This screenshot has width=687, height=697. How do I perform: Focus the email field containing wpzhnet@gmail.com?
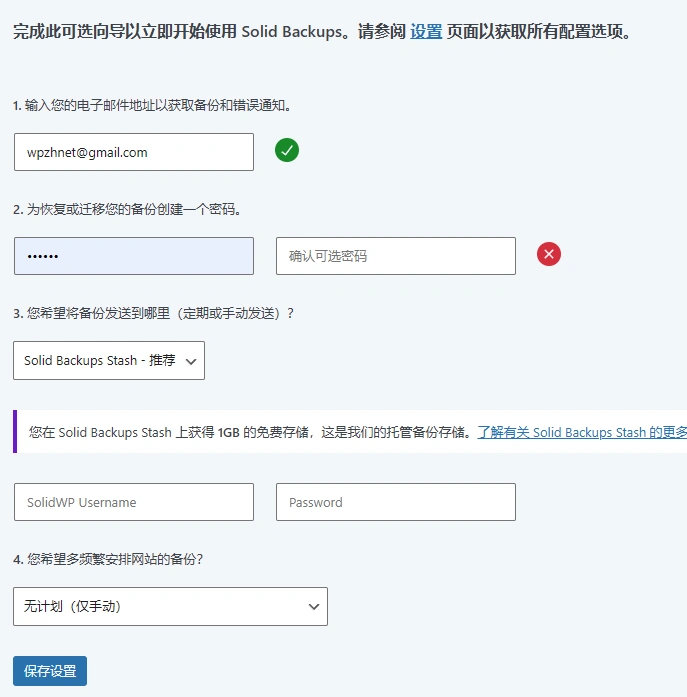point(134,152)
